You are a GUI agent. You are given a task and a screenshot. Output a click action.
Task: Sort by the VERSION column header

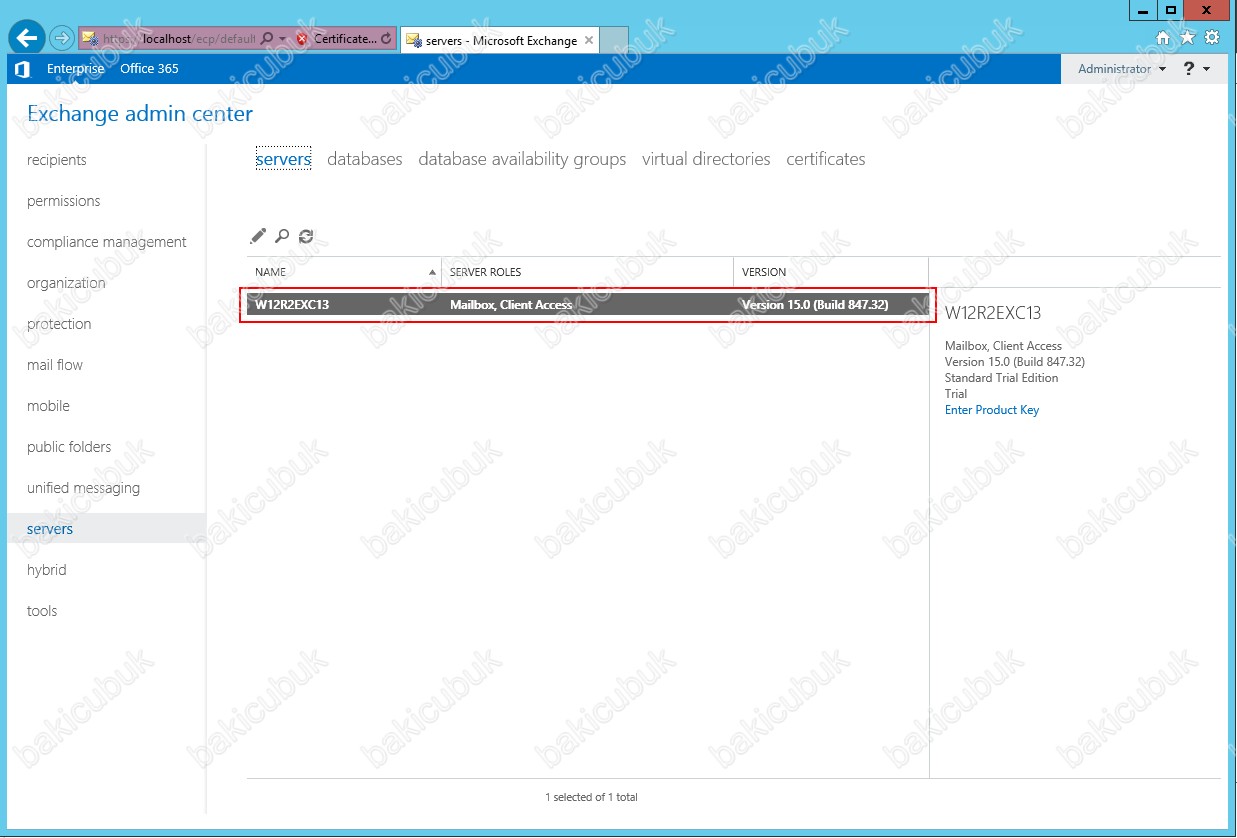tap(831, 272)
